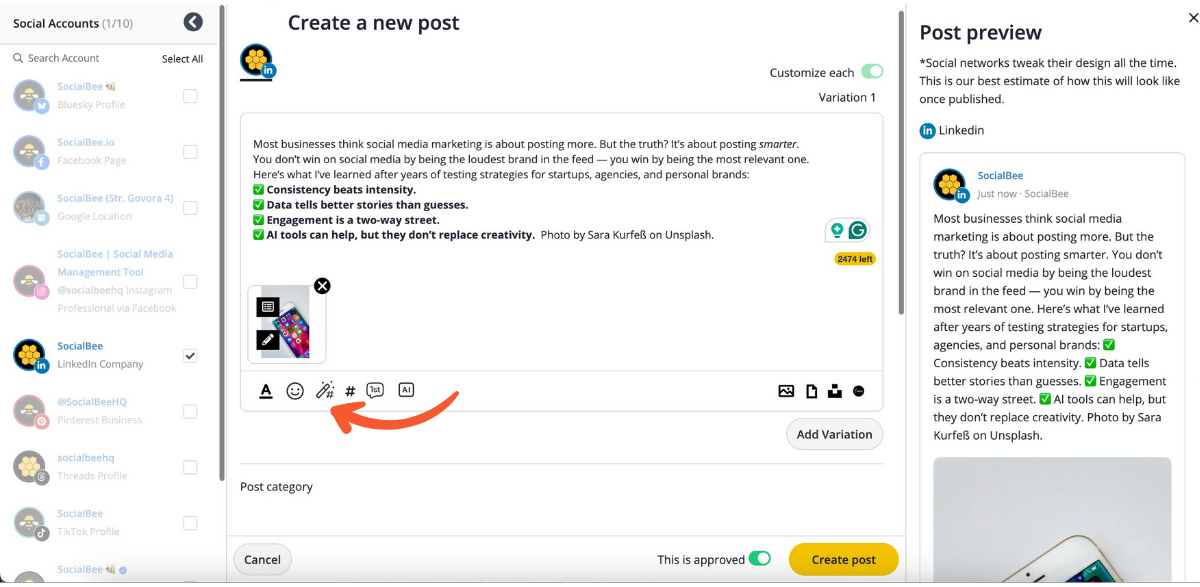The width and height of the screenshot is (1200, 587).
Task: Toggle the This is approved switch
Action: 760,559
